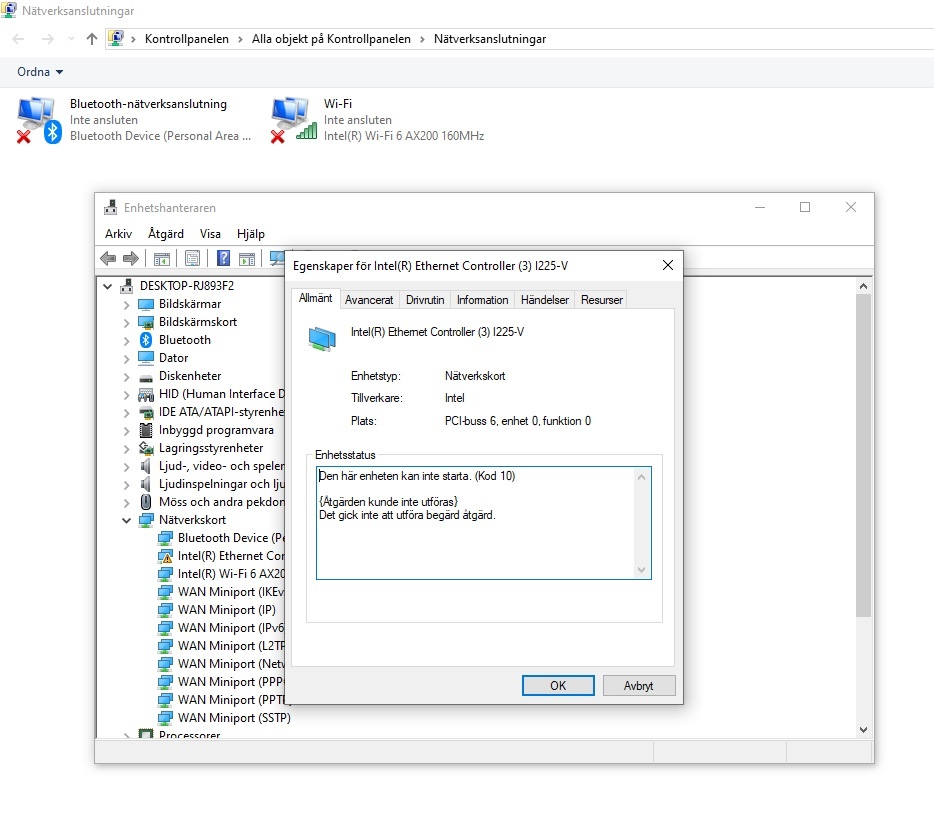Click the Inbyggd programvara chip icon
The image size is (934, 825).
click(x=146, y=430)
